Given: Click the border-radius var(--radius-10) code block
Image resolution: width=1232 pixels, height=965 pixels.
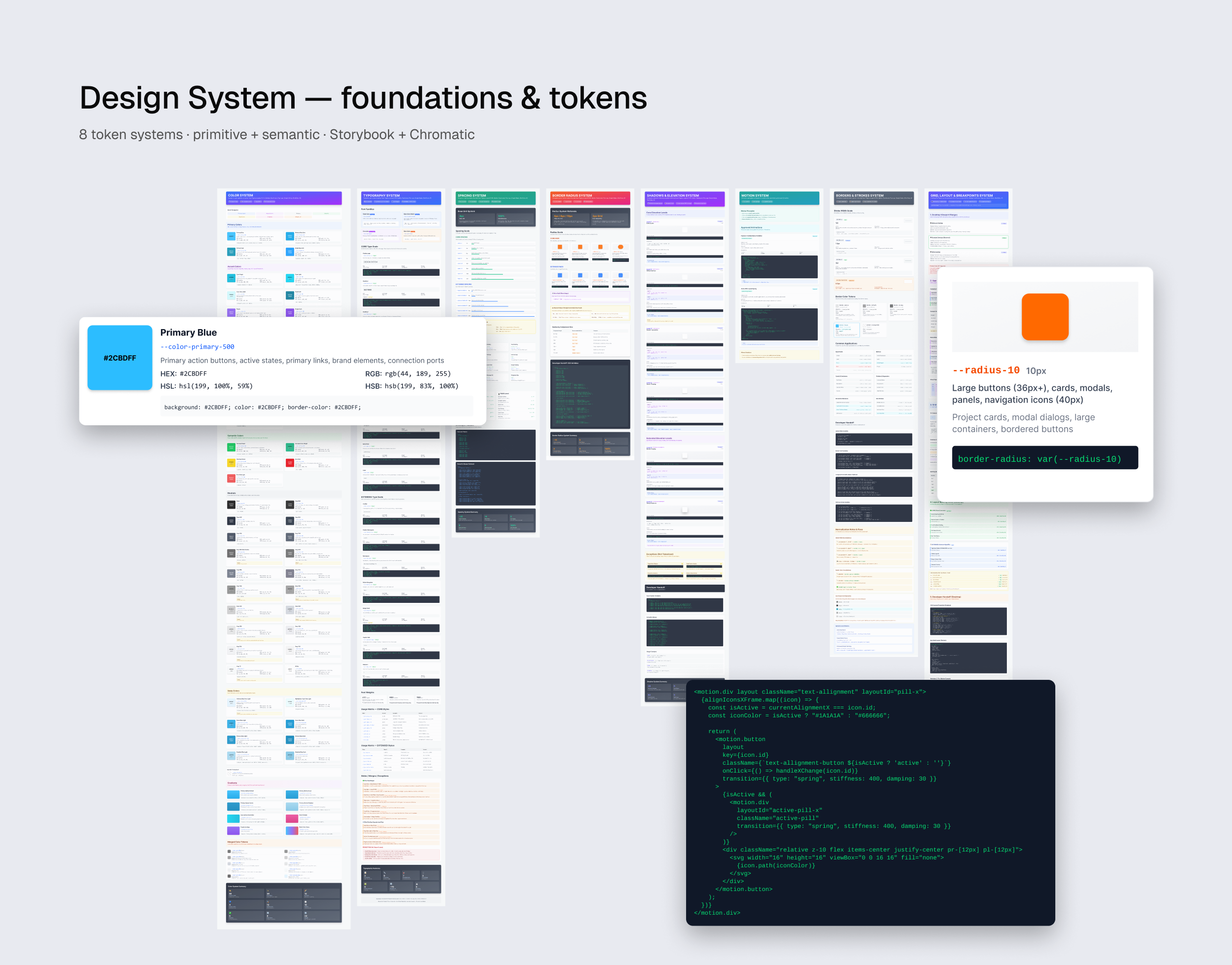Looking at the screenshot, I should [1045, 458].
